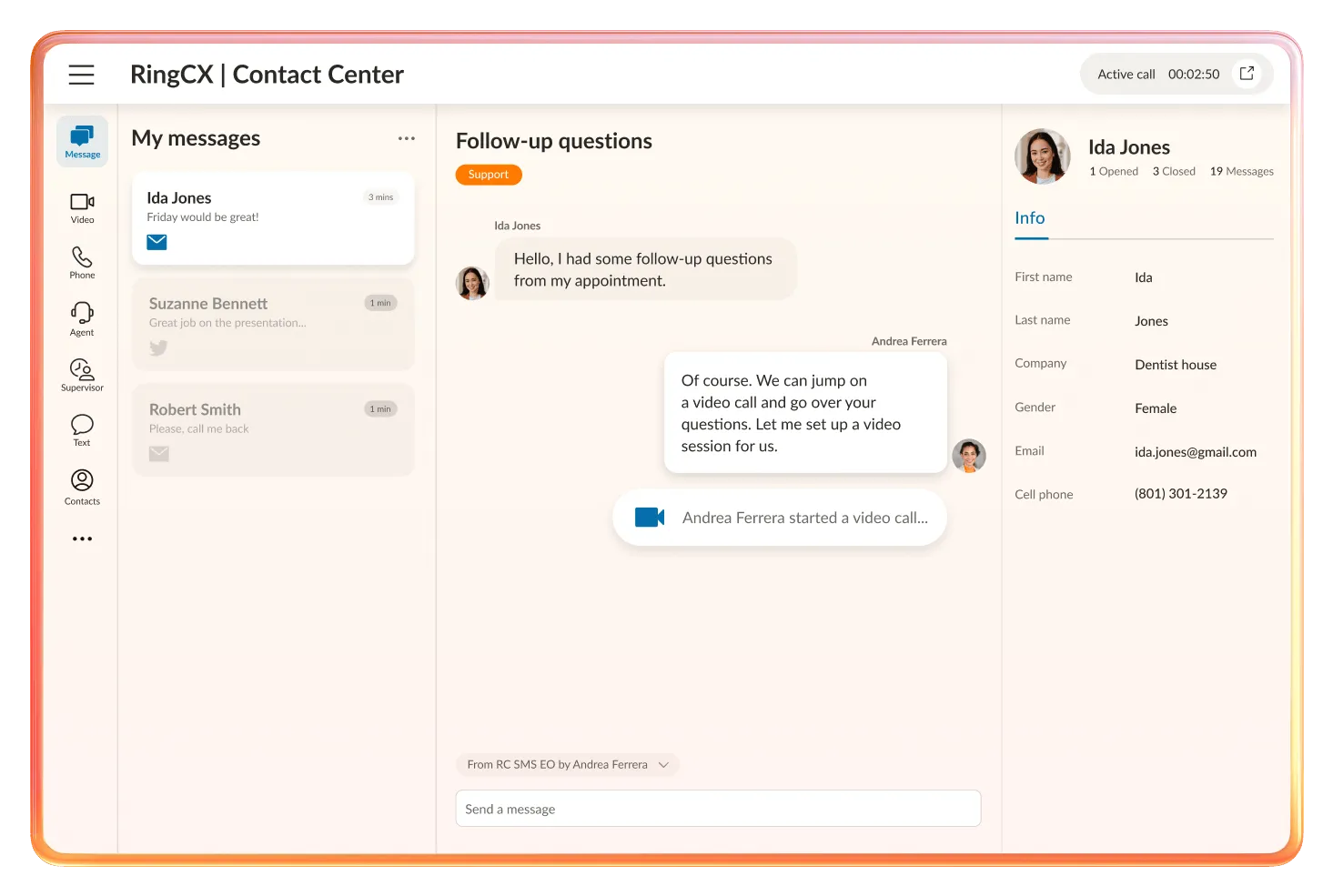The image size is (1333, 896).
Task: Open the Text sidebar section
Action: click(x=82, y=430)
